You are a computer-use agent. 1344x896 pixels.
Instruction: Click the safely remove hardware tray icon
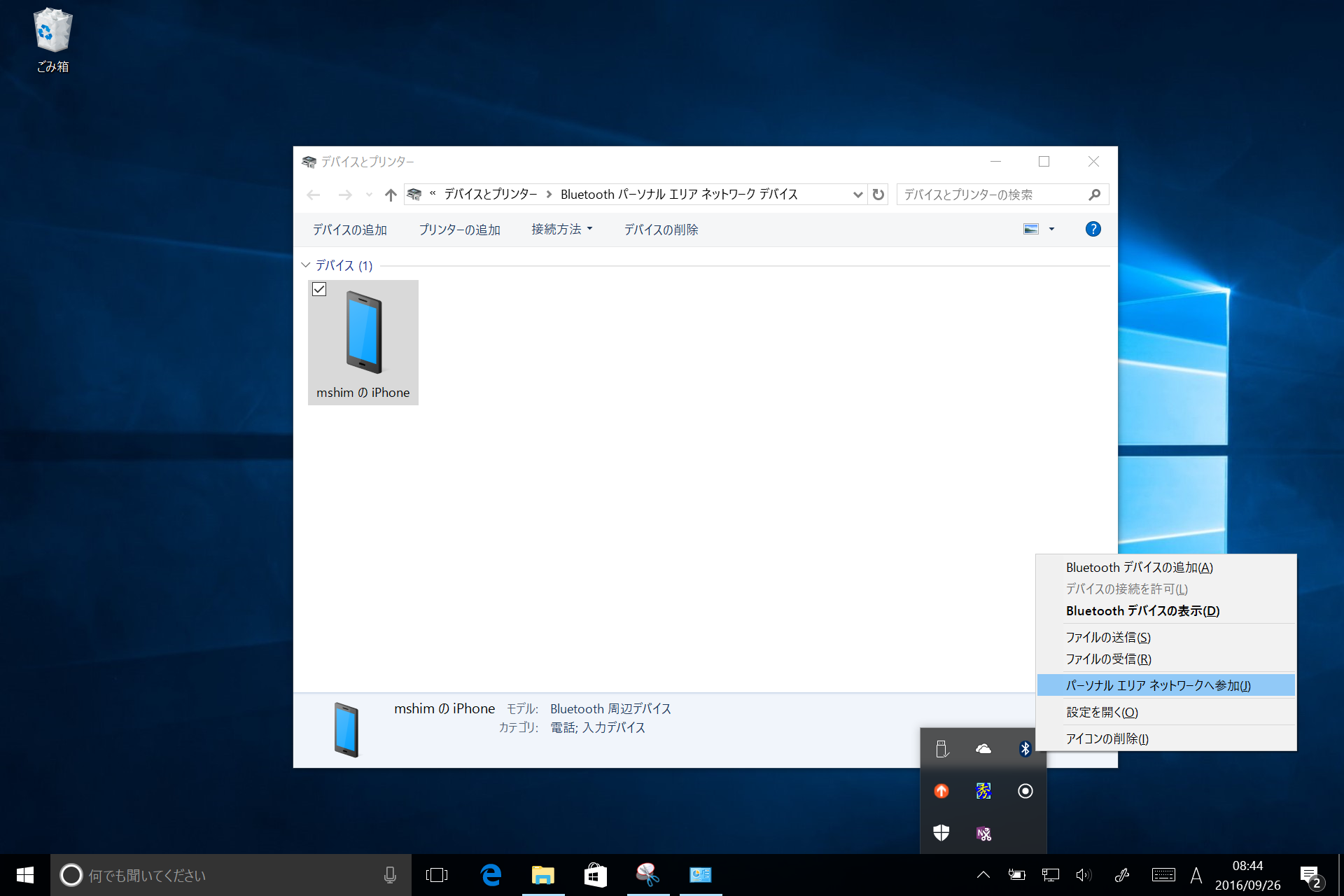click(x=941, y=748)
